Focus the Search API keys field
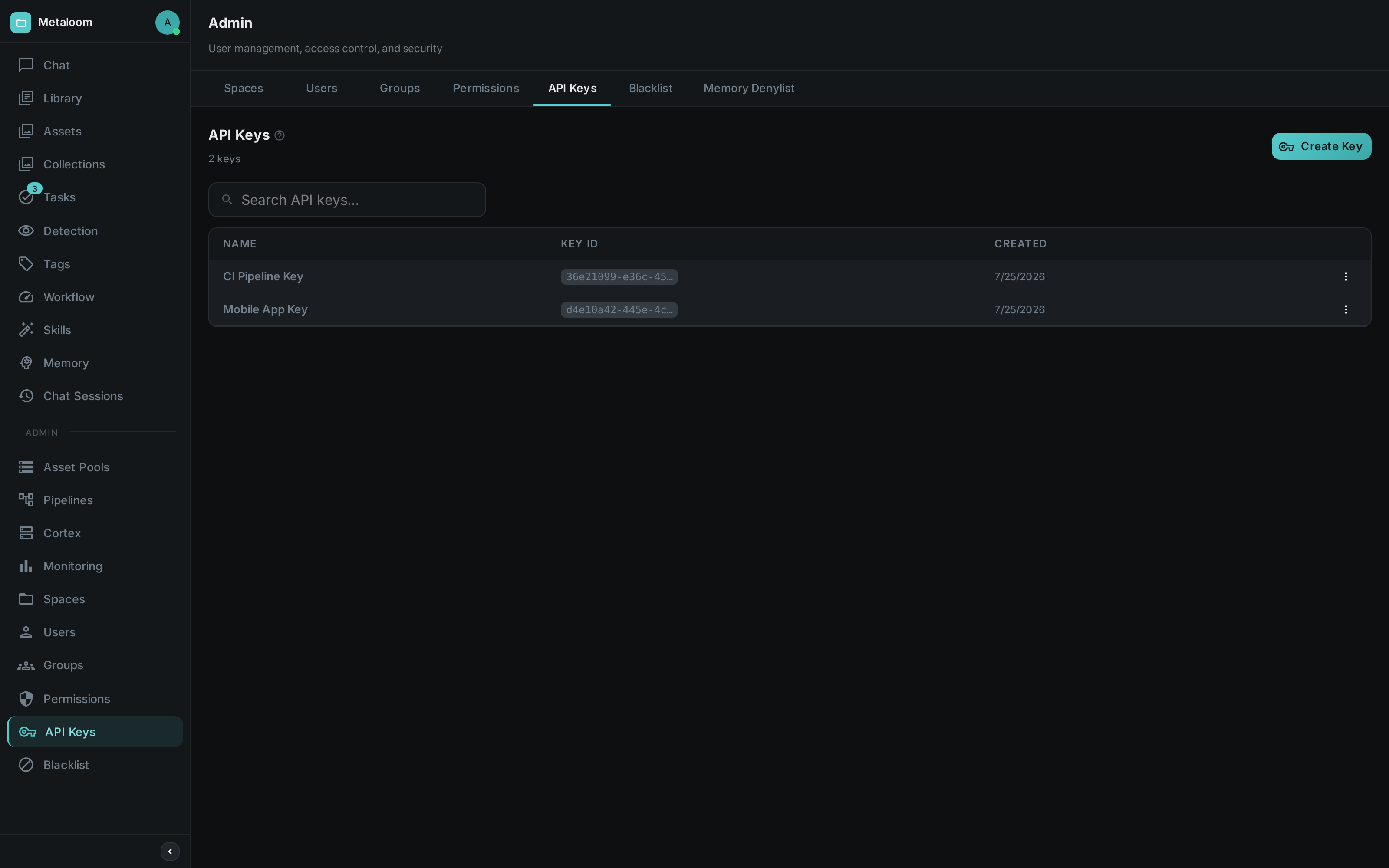1389x868 pixels. point(347,200)
